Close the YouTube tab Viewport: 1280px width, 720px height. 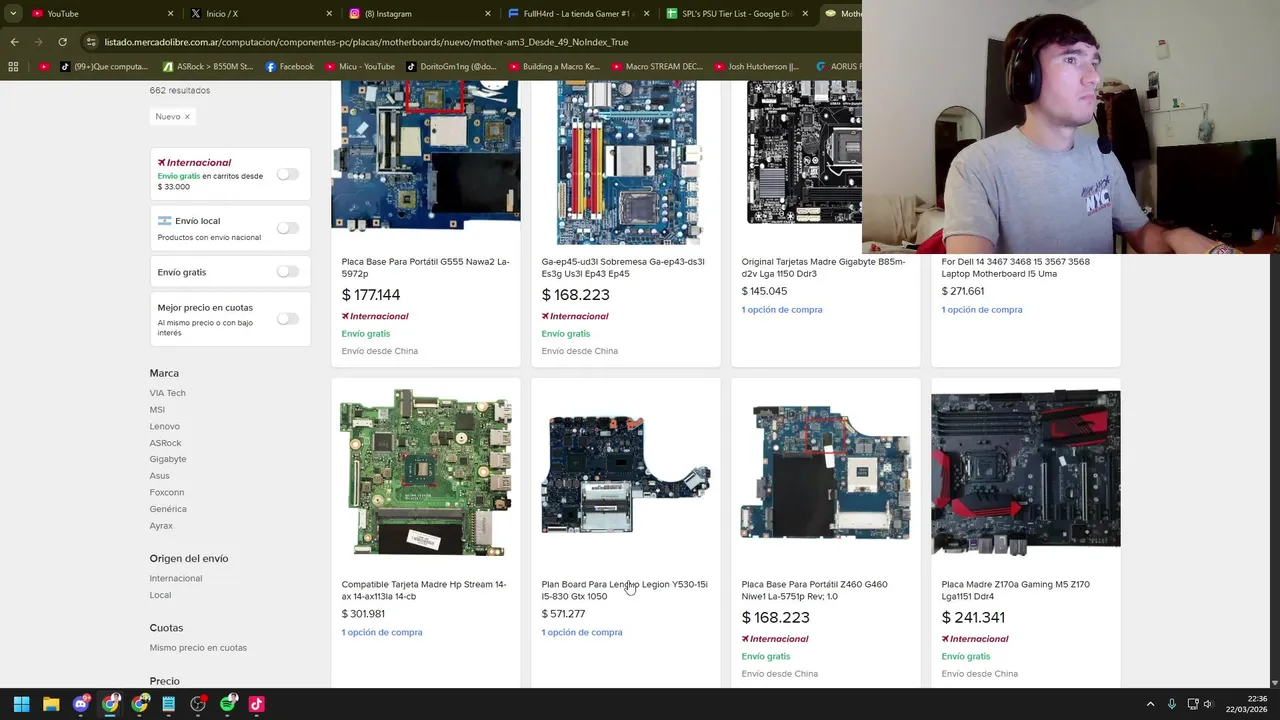pyautogui.click(x=170, y=14)
